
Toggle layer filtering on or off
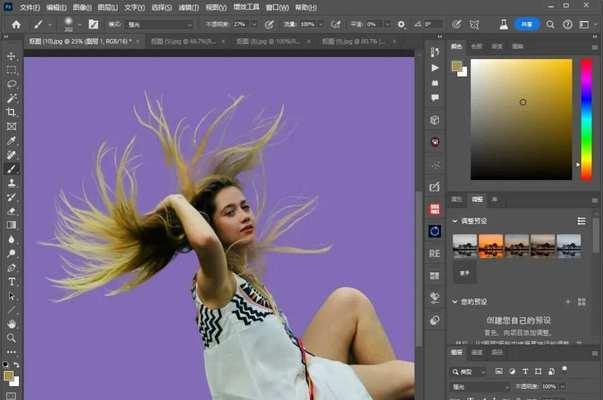(565, 369)
